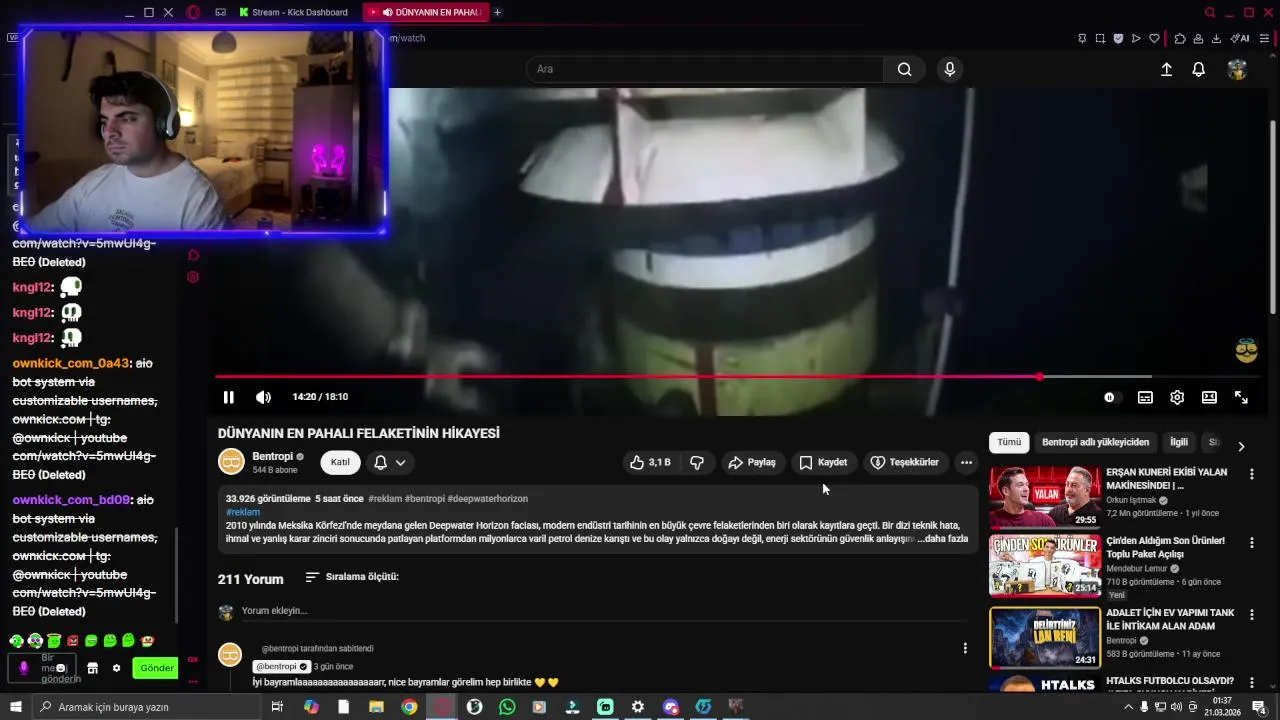Select the Tümü filter chip
1280x720 pixels.
point(1009,442)
